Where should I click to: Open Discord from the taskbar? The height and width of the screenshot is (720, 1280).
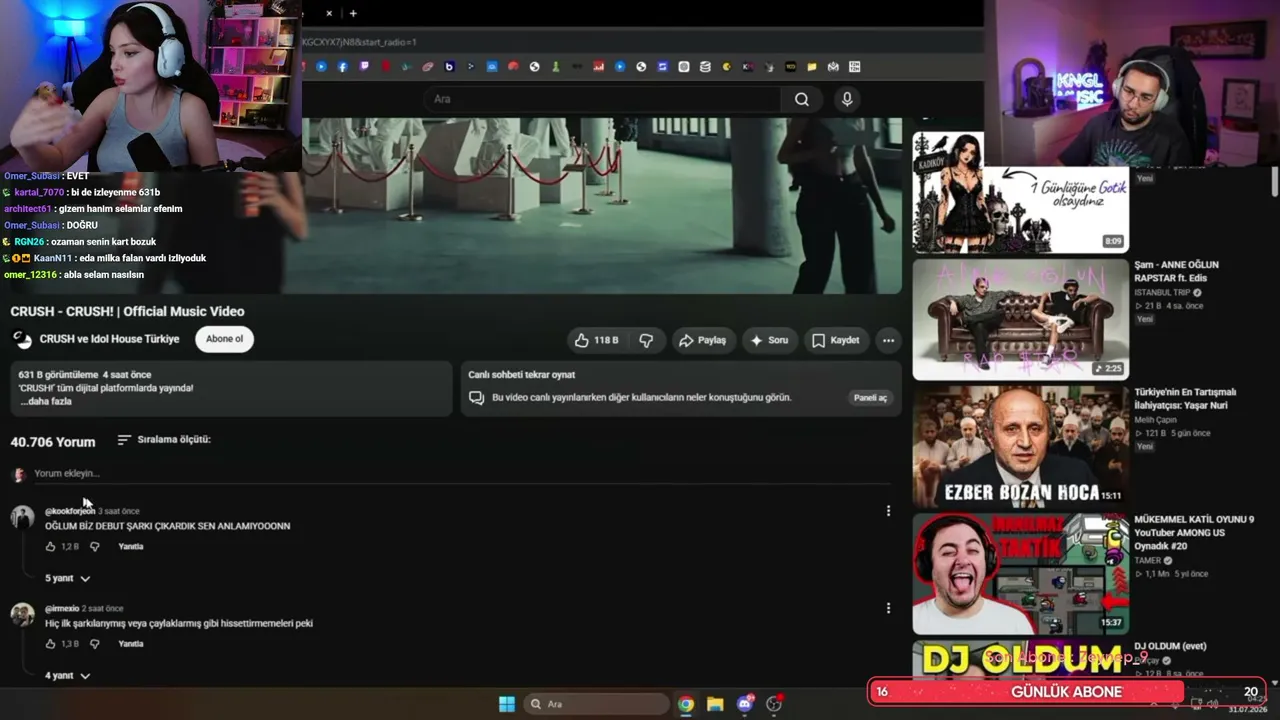(744, 704)
